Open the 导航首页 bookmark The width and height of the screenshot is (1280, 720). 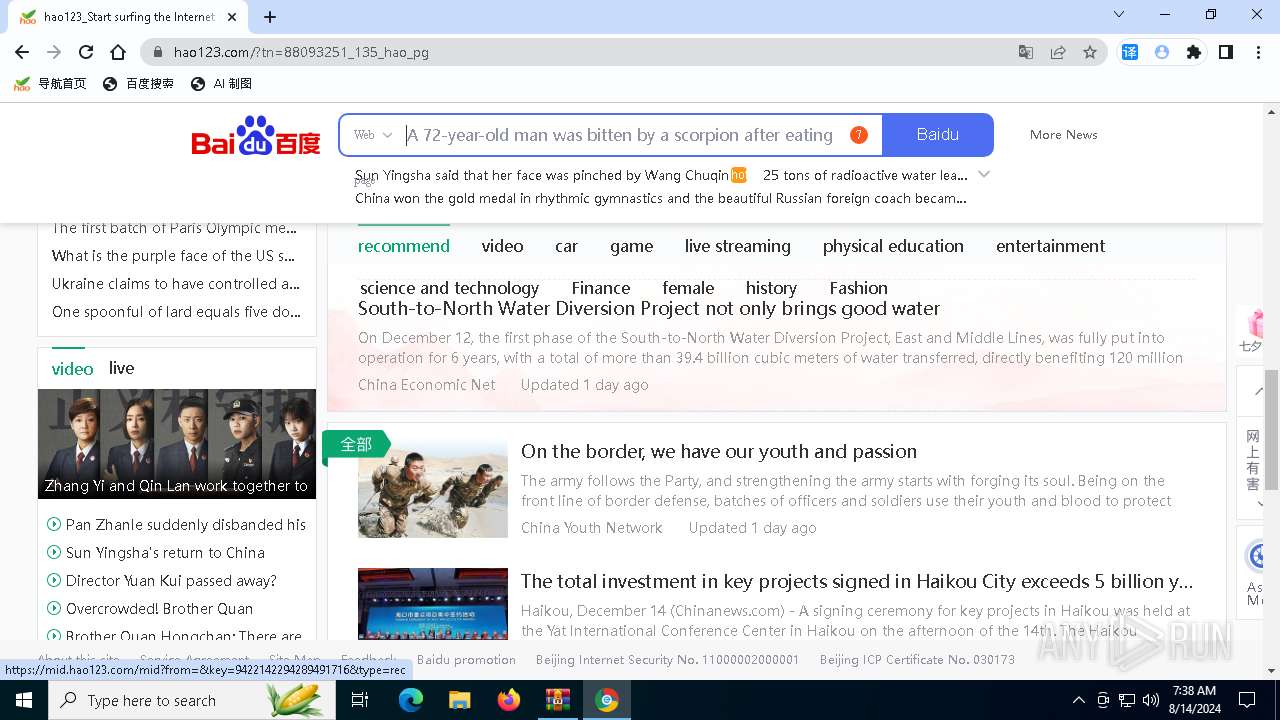(50, 84)
